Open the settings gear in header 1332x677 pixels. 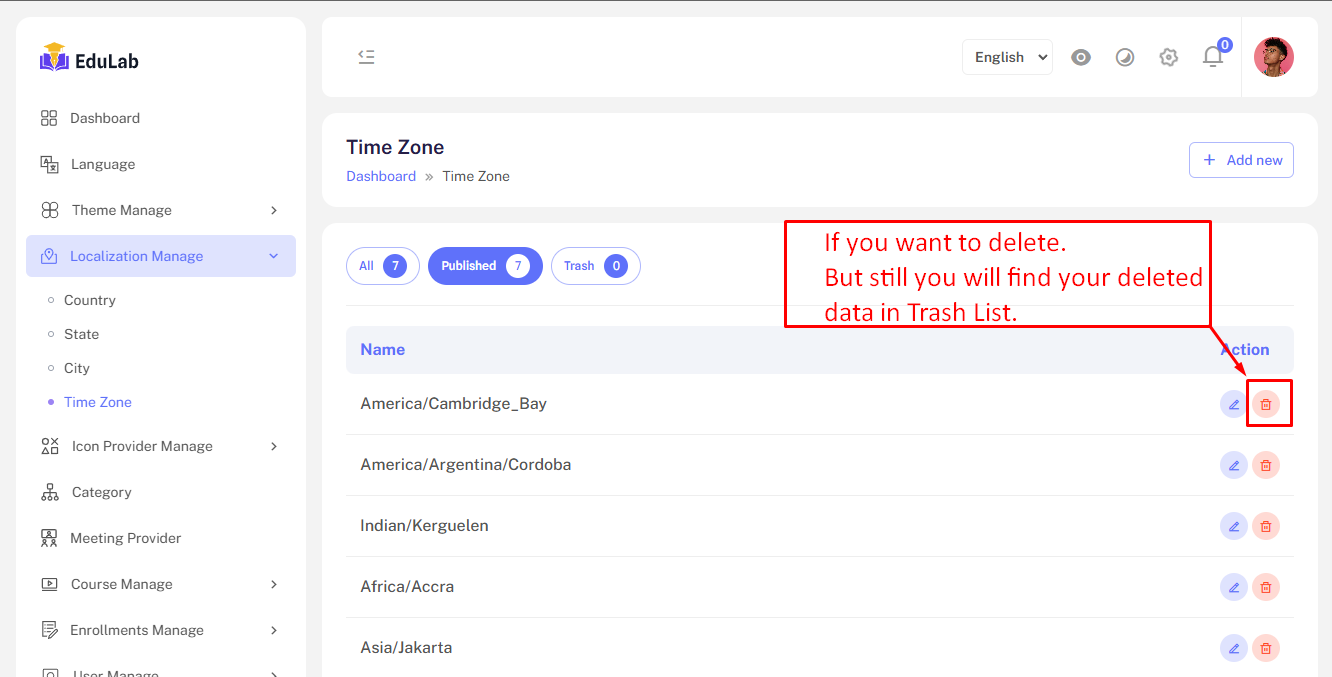point(1168,57)
